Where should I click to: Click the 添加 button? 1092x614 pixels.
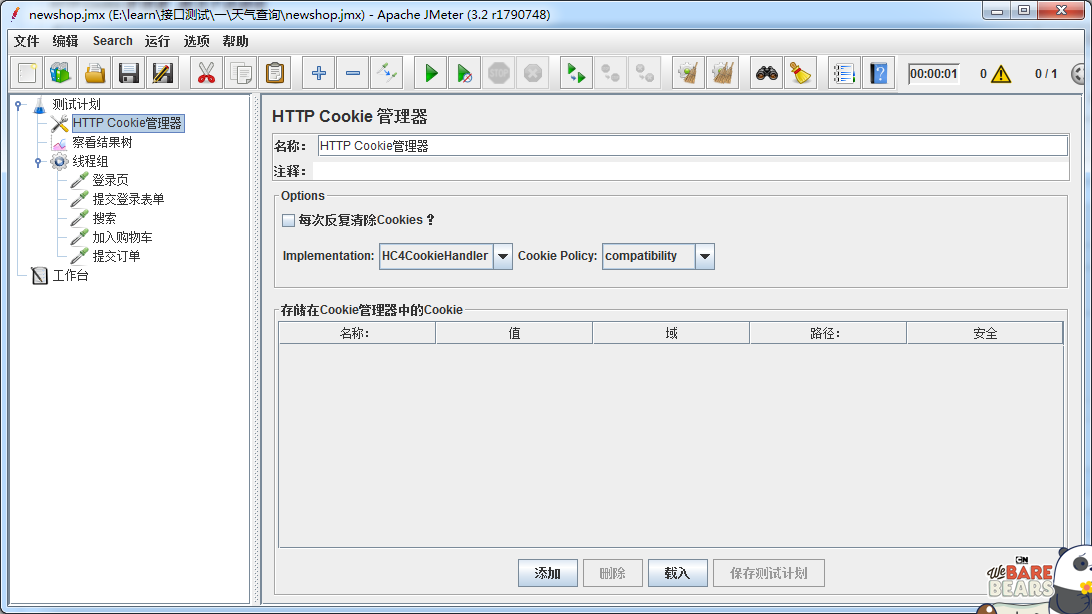tap(547, 573)
